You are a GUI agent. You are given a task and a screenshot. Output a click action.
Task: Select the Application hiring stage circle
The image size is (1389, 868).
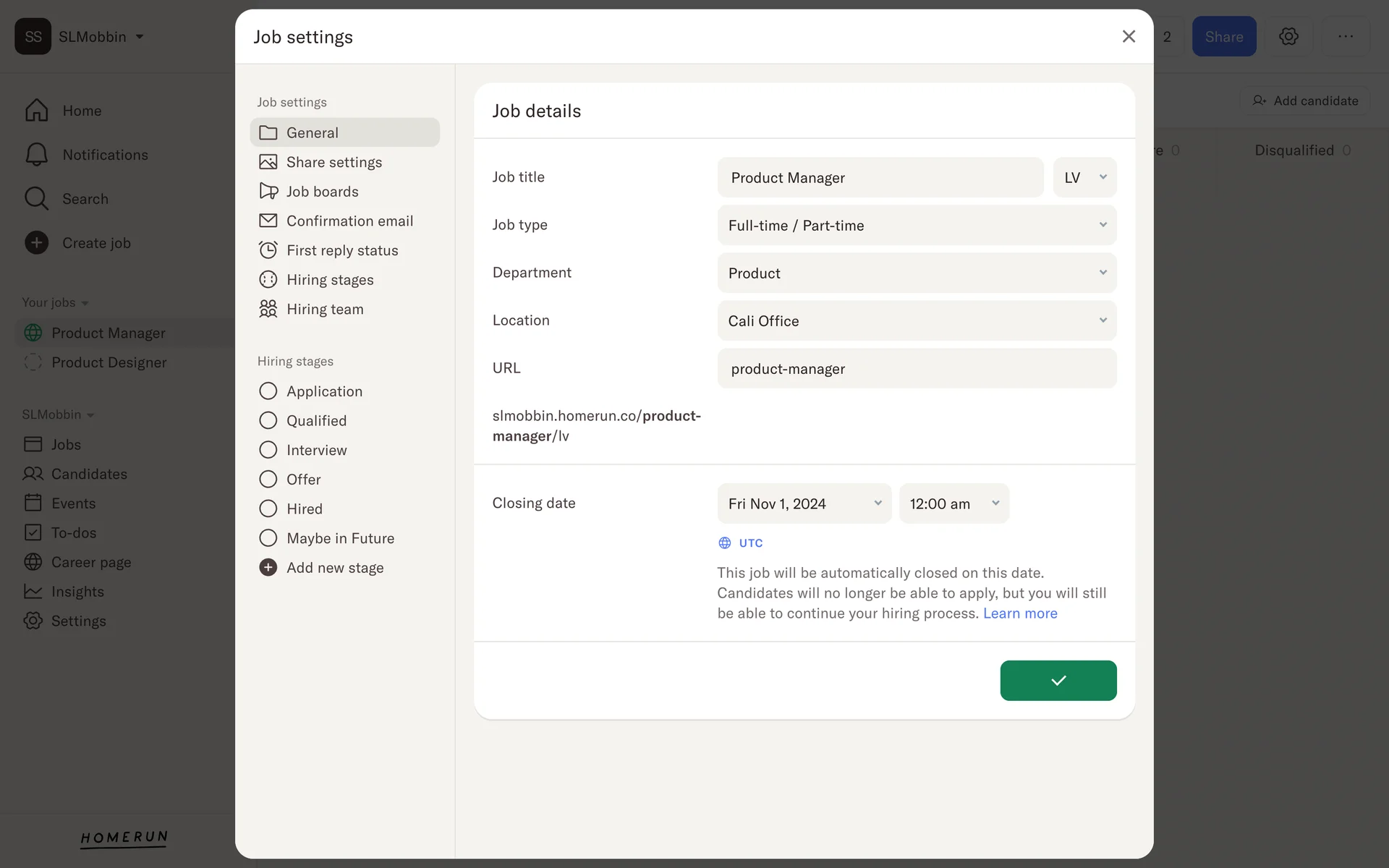(268, 391)
